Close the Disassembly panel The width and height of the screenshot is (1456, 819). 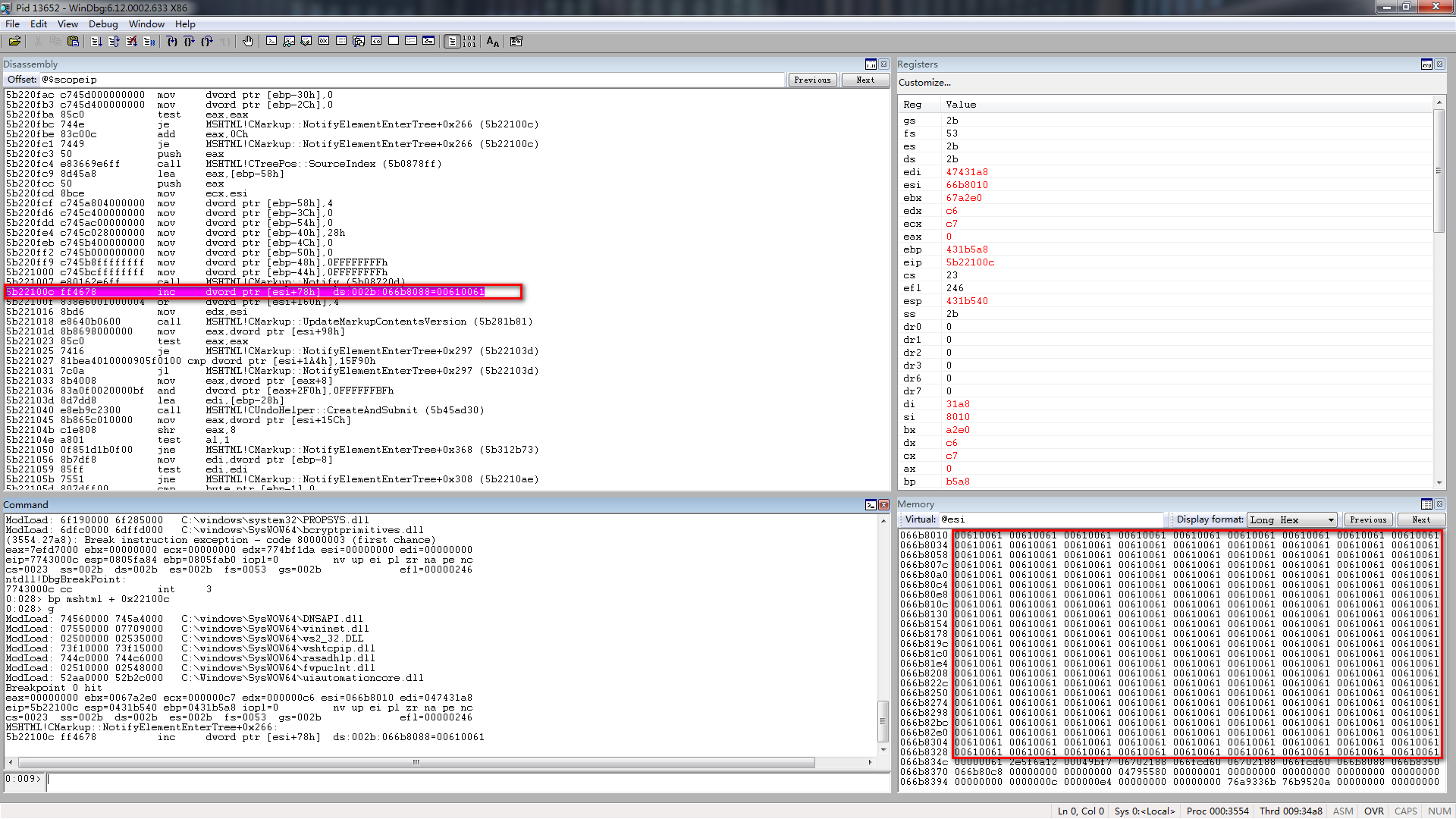pos(883,64)
